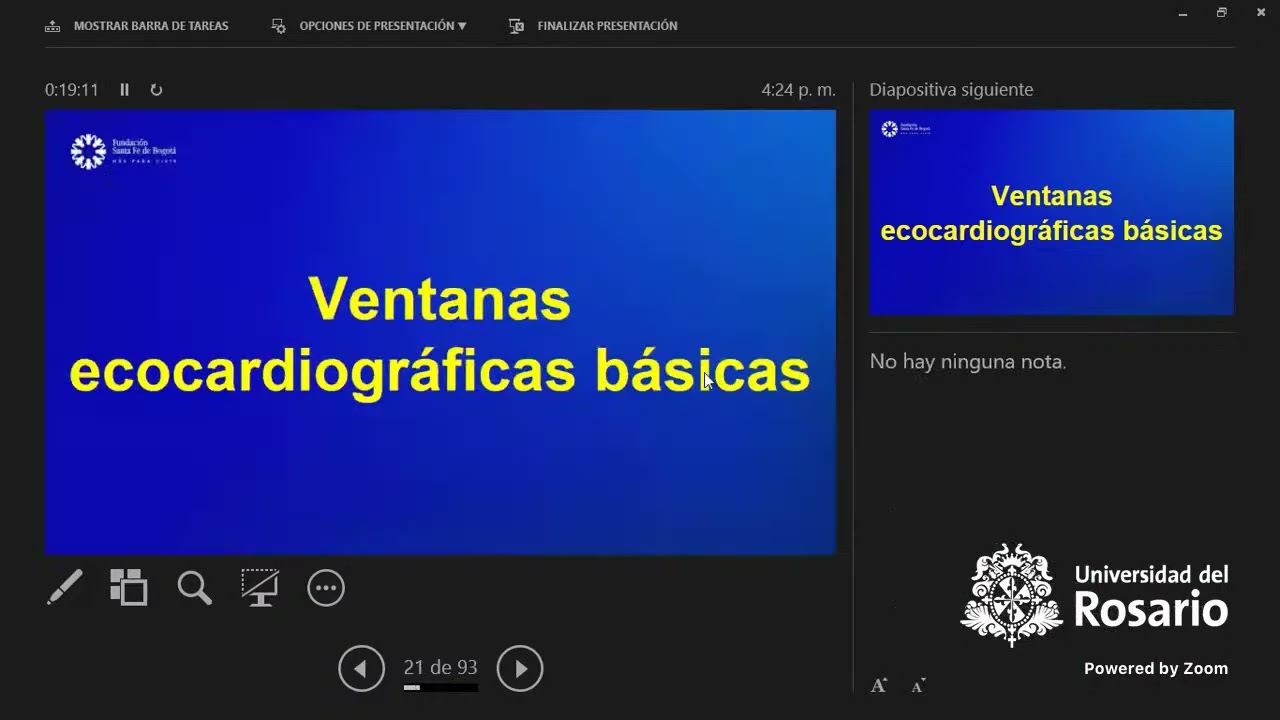1280x720 pixels.
Task: Click the display settings icon beside Opciones
Action: 279,26
